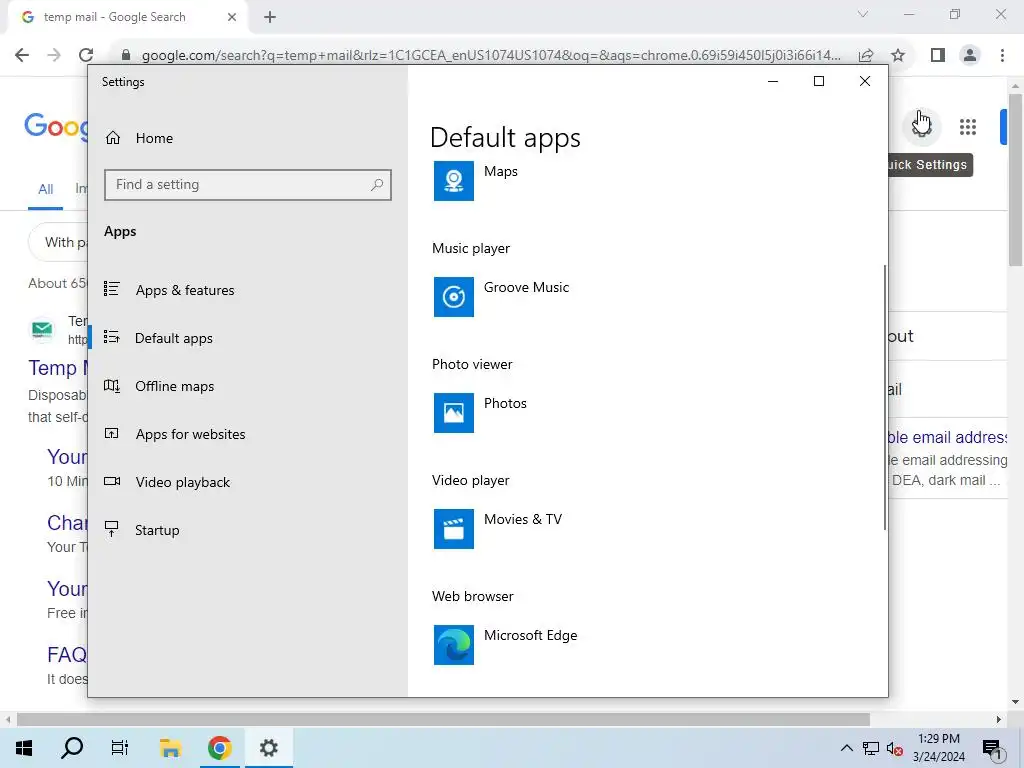Click the Find a setting search box
Viewport: 1024px width, 768px height.
pyautogui.click(x=248, y=185)
